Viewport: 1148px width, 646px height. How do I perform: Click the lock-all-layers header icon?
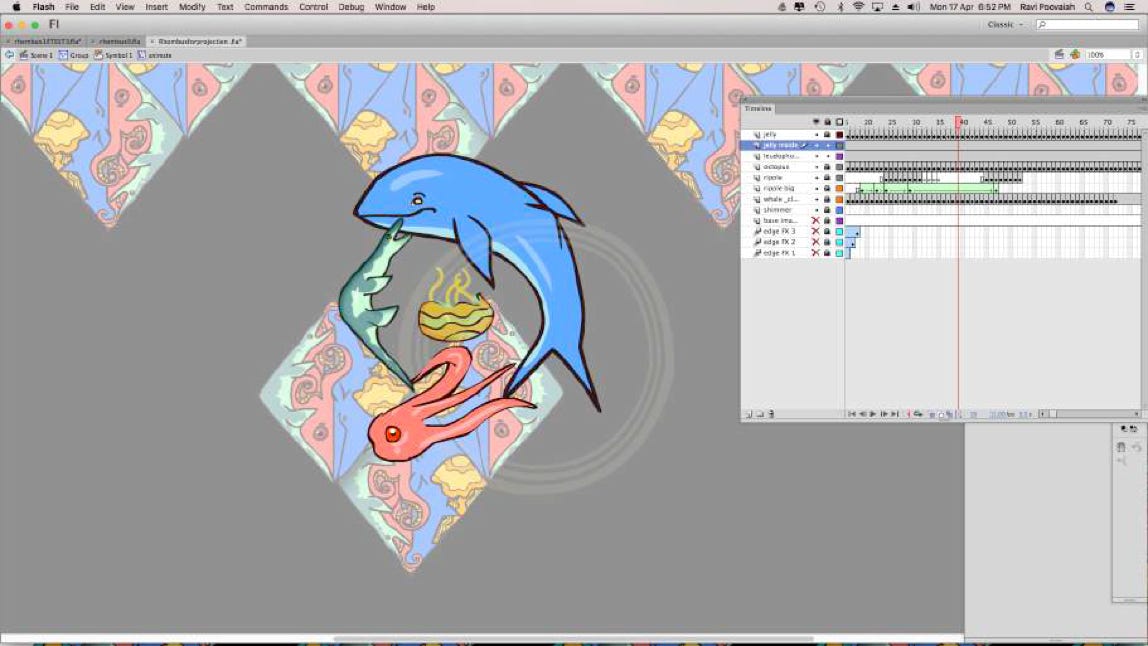[827, 122]
